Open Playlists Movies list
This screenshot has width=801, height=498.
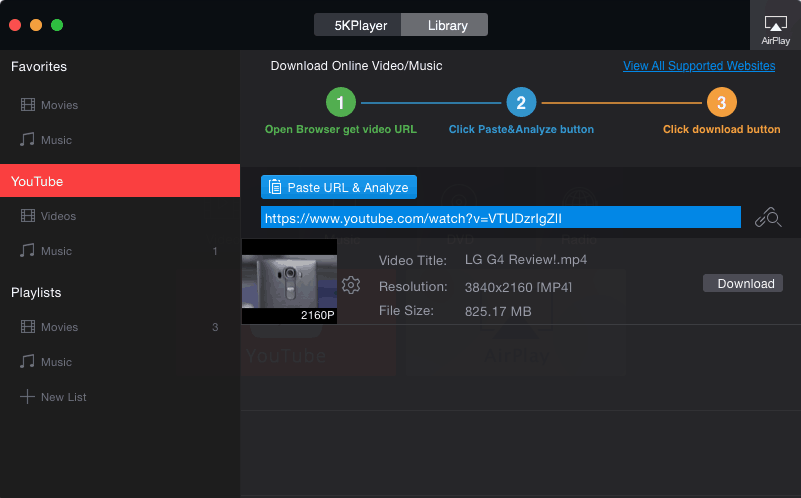pyautogui.click(x=60, y=327)
